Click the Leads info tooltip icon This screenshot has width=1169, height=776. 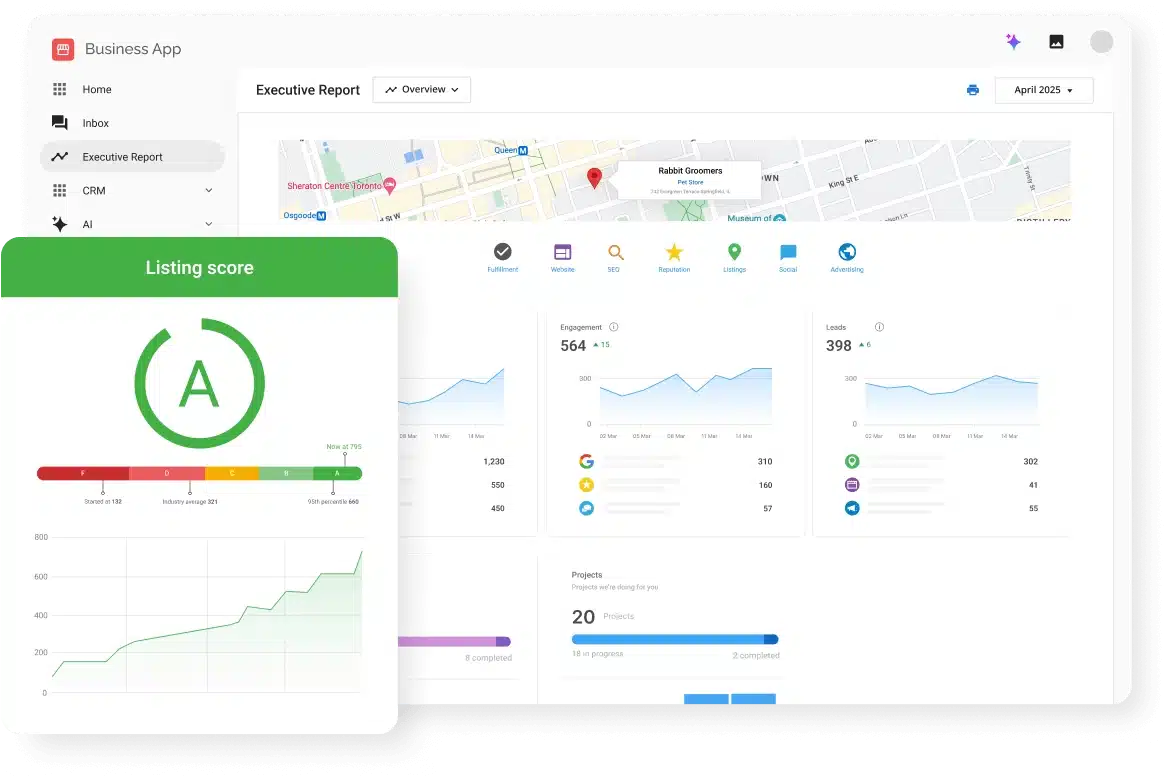[879, 327]
